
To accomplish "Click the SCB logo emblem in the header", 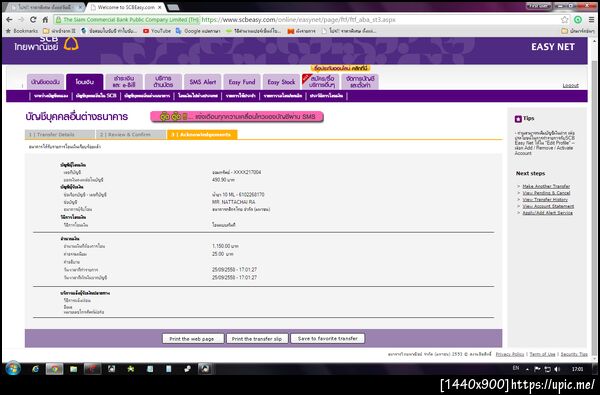I will [x=71, y=44].
